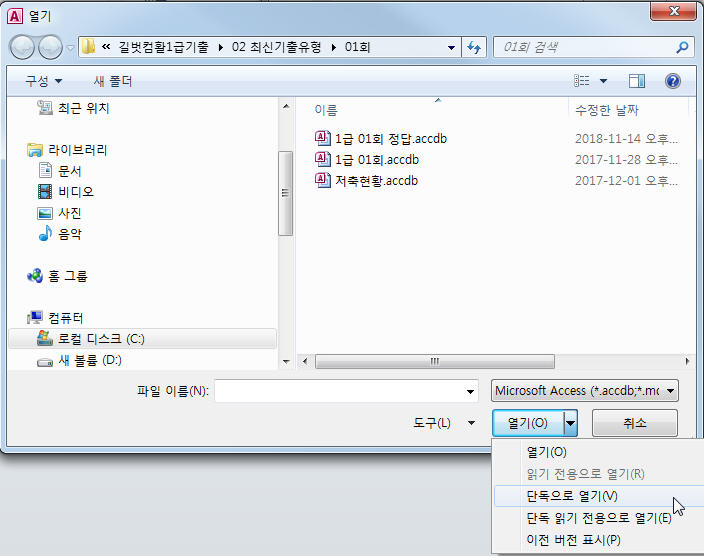Viewport: 704px width, 556px height.
Task: Open the 음악 library folder
Action: coord(70,234)
